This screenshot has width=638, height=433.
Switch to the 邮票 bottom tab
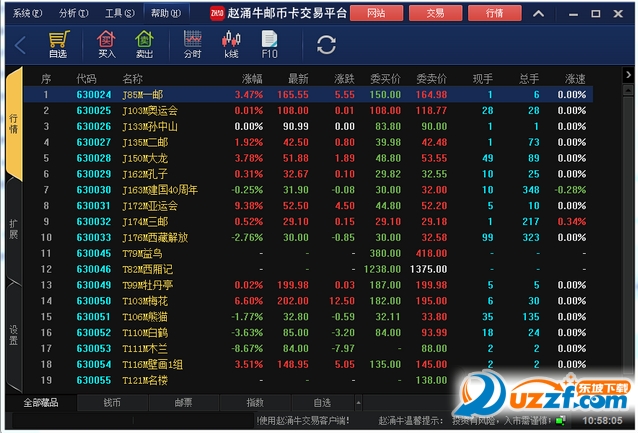pos(183,403)
